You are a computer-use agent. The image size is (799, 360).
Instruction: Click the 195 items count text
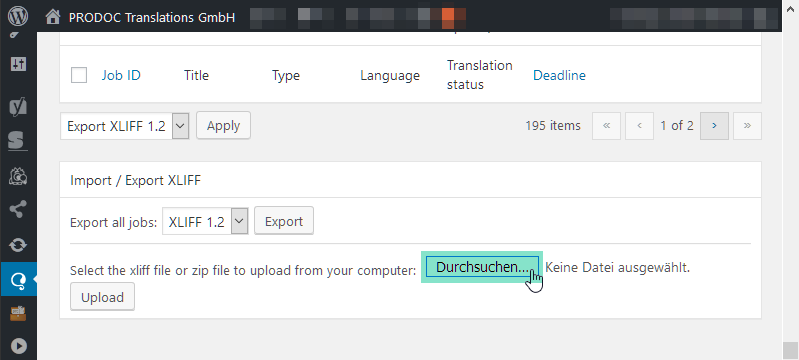pyautogui.click(x=553, y=125)
